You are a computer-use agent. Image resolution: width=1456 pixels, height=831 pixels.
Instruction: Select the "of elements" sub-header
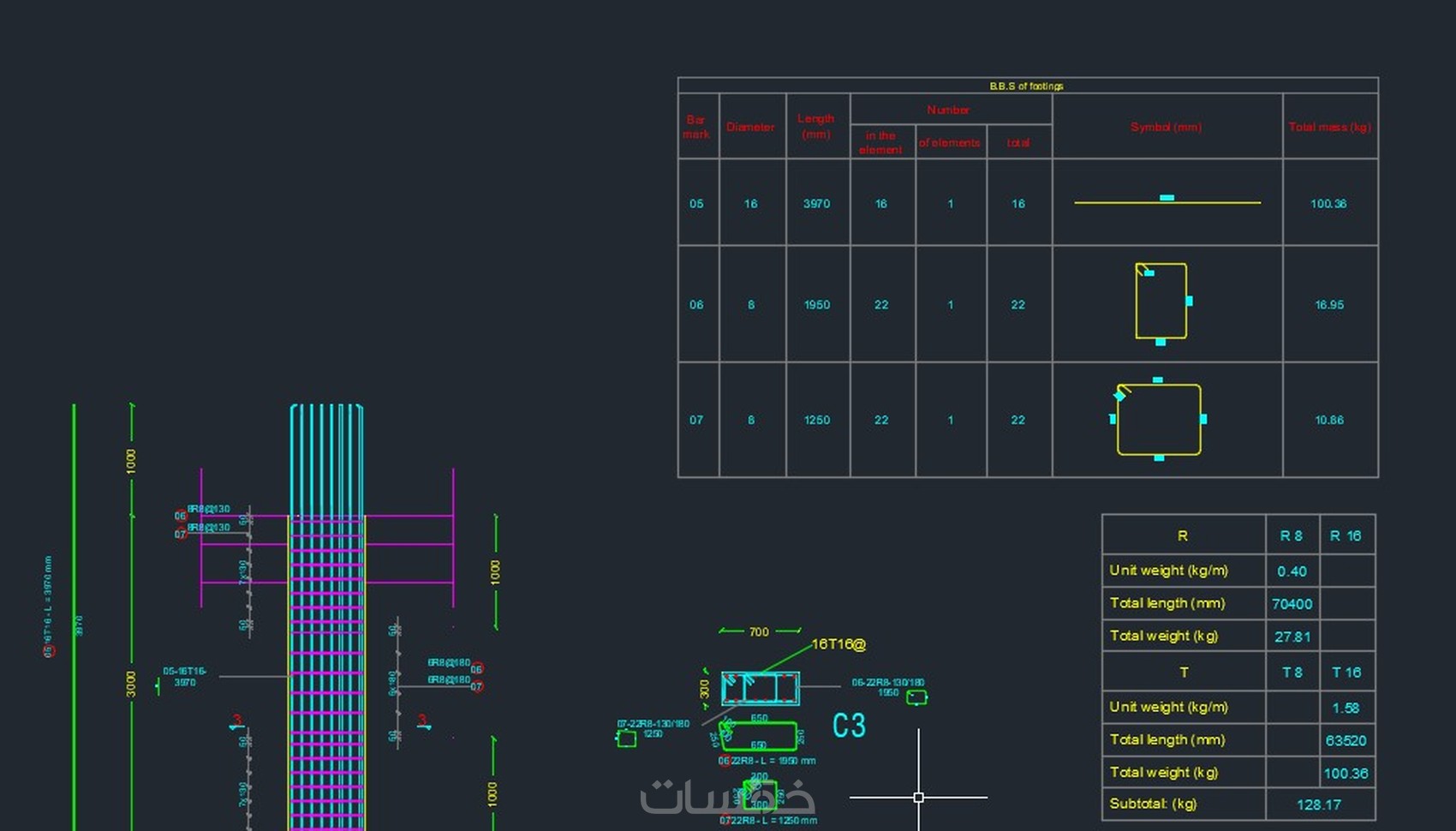(x=949, y=143)
